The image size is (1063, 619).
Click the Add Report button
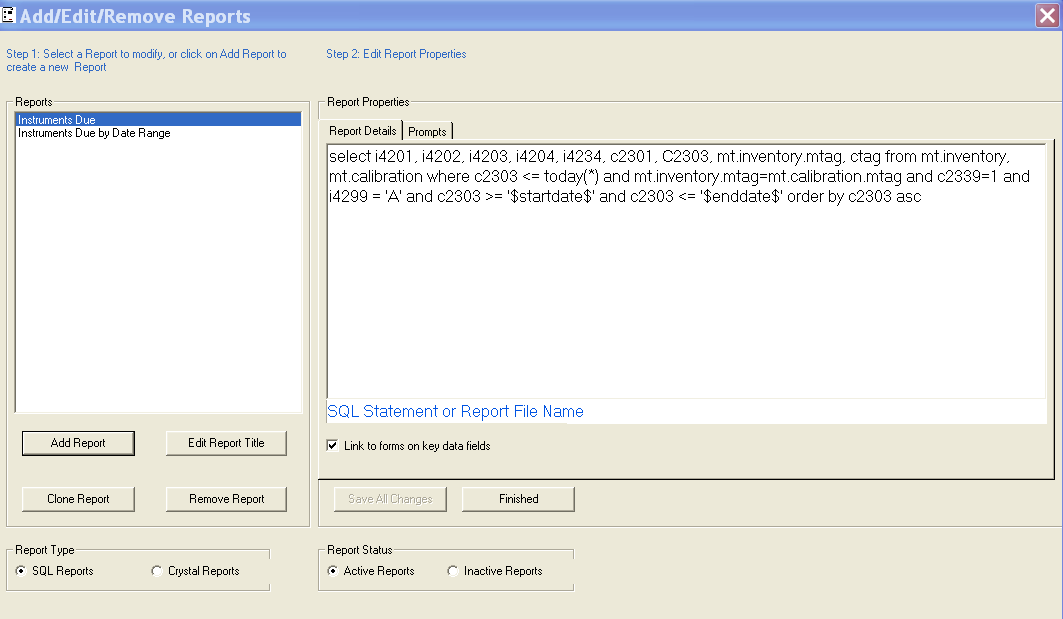pyautogui.click(x=78, y=443)
